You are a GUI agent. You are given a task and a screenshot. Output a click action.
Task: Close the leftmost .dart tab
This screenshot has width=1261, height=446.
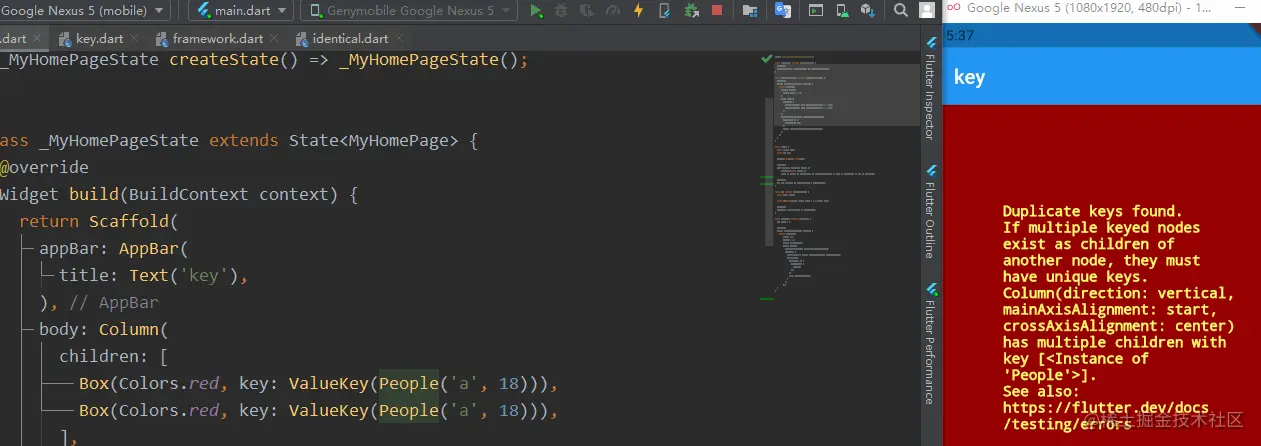coord(38,38)
